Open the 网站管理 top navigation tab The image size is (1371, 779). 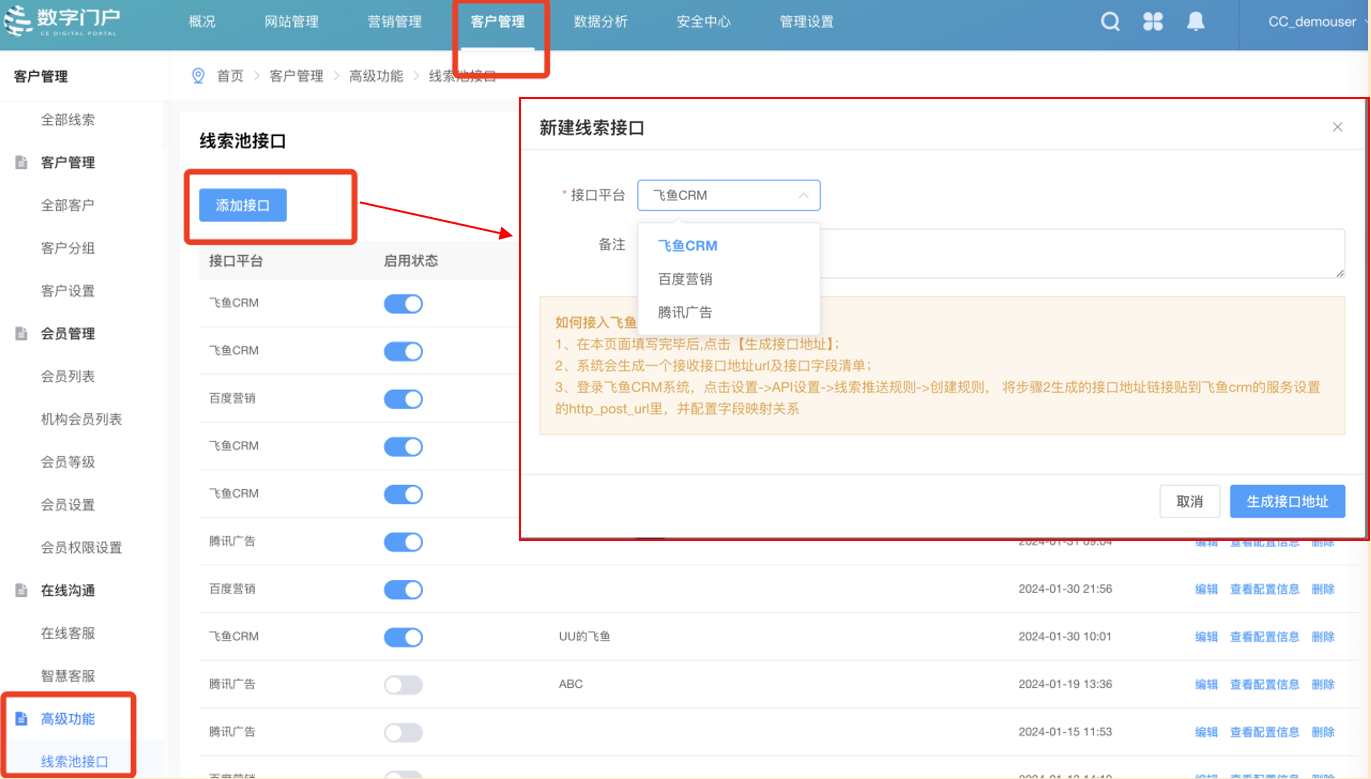(x=291, y=21)
